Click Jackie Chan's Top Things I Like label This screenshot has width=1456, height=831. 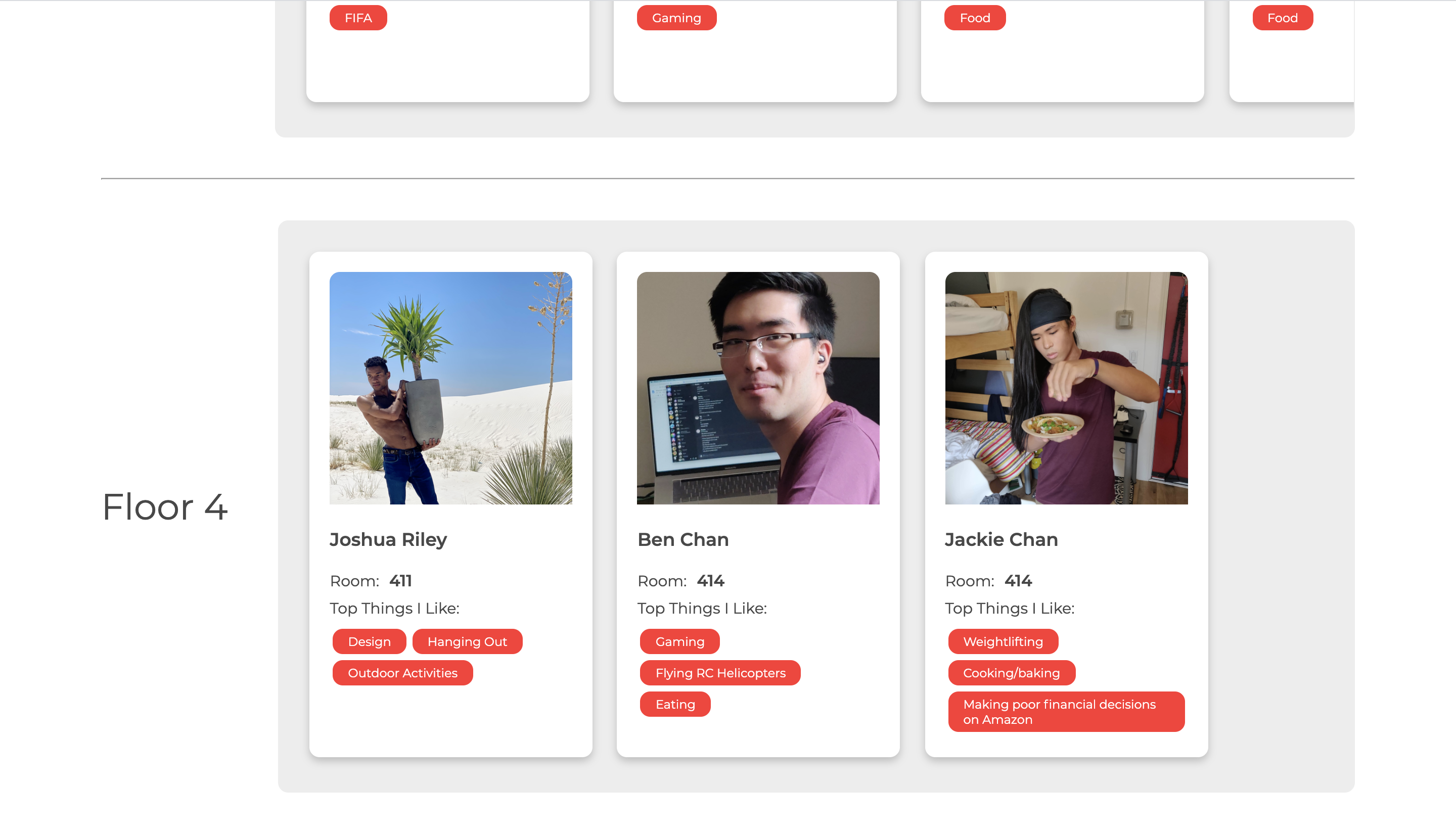pyautogui.click(x=1010, y=609)
